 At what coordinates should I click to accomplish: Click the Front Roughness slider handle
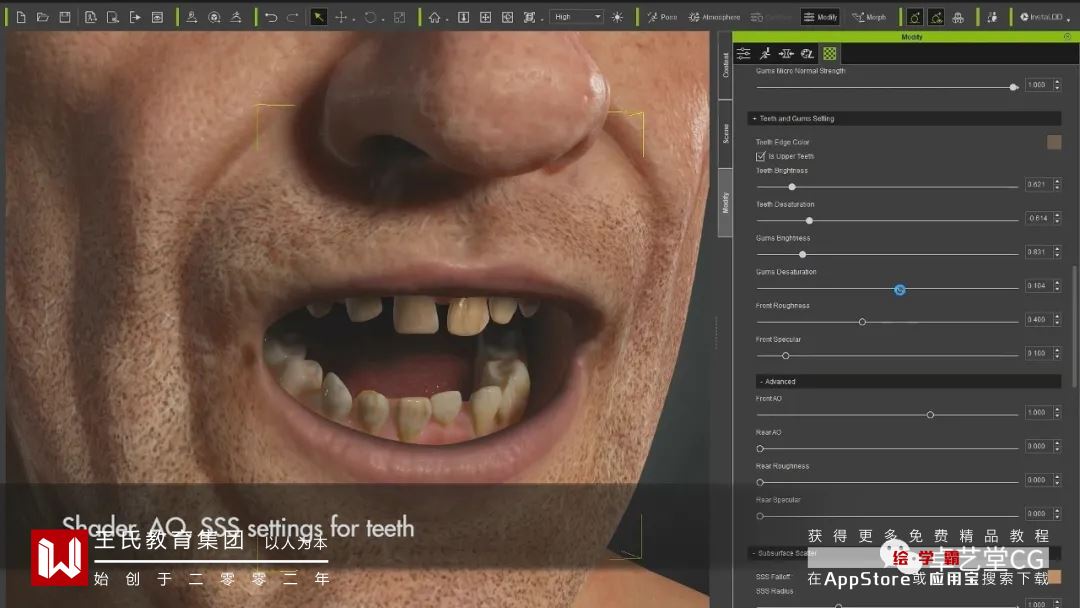[862, 322]
